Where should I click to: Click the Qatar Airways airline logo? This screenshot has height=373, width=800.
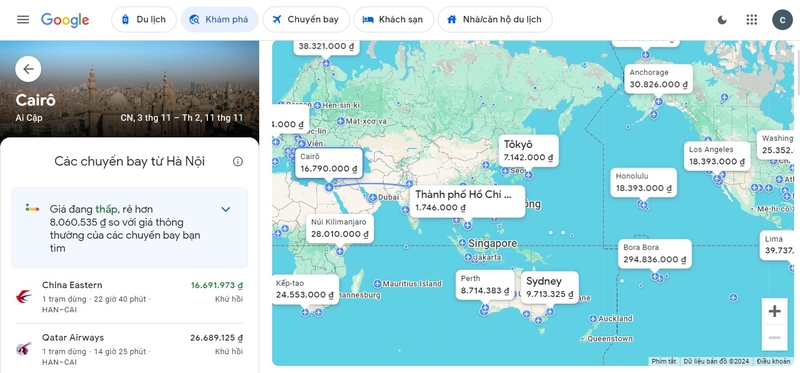coord(23,350)
